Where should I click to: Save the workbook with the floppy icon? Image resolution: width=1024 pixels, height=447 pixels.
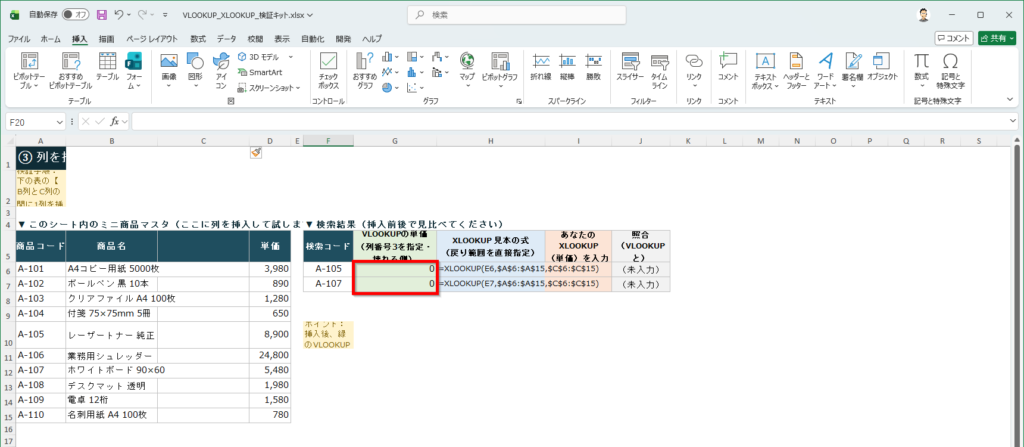tap(101, 14)
